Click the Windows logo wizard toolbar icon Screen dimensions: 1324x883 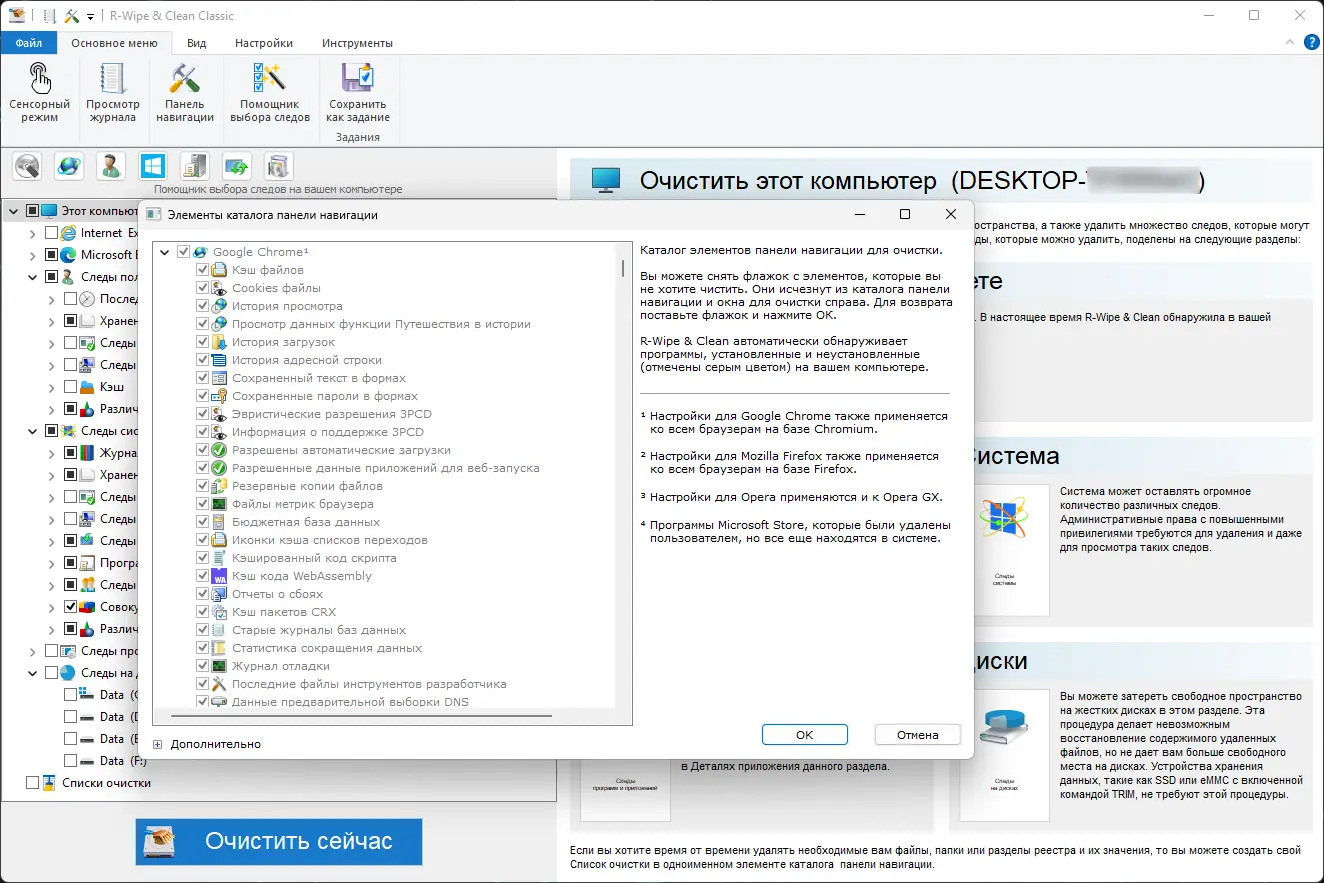click(153, 166)
